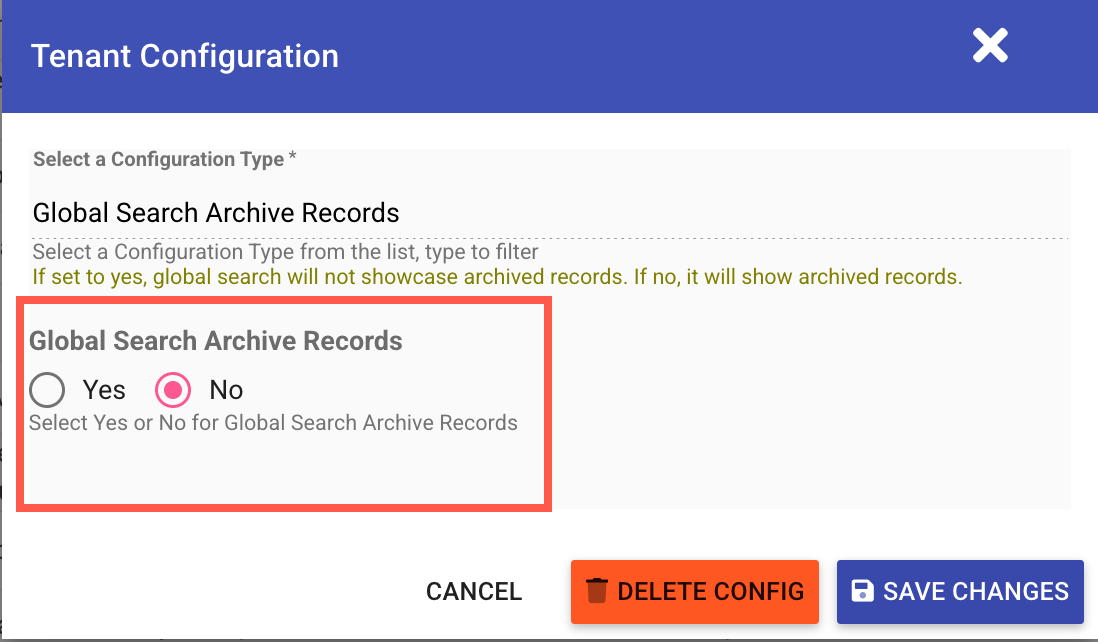Click the "Yes" option label text
Image resolution: width=1098 pixels, height=642 pixels.
[104, 390]
